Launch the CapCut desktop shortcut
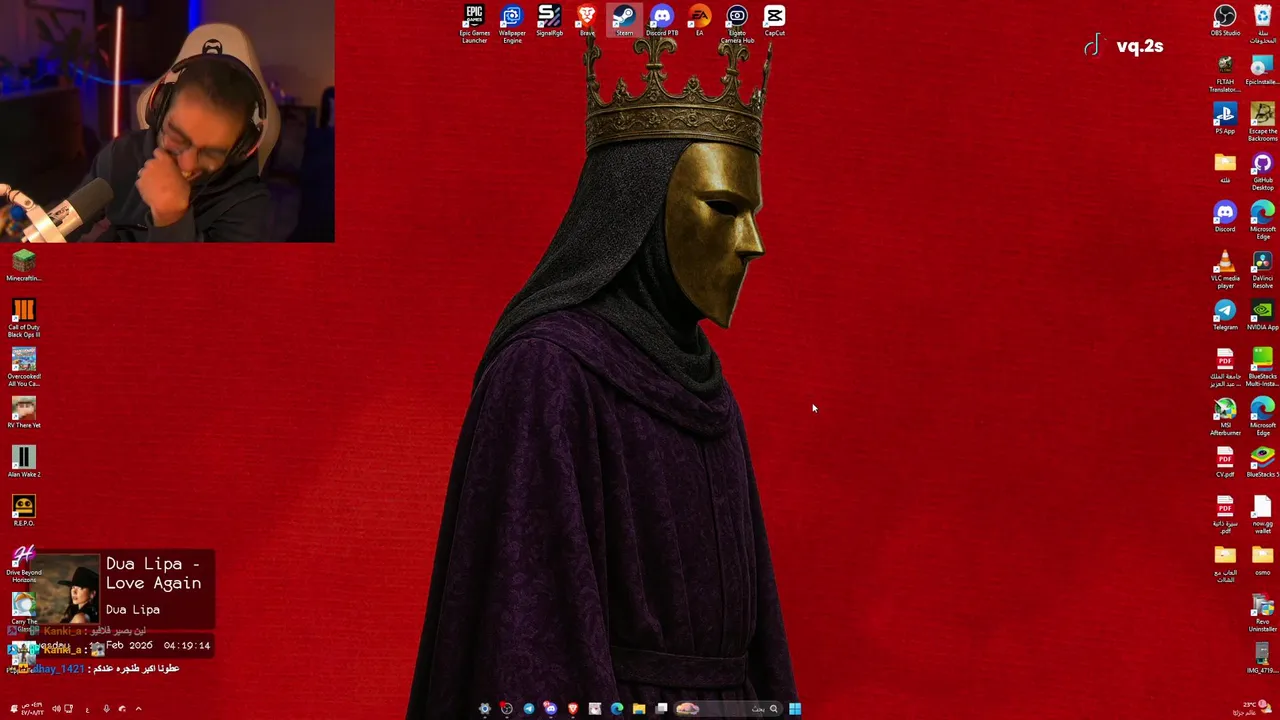The height and width of the screenshot is (720, 1280). 775,21
